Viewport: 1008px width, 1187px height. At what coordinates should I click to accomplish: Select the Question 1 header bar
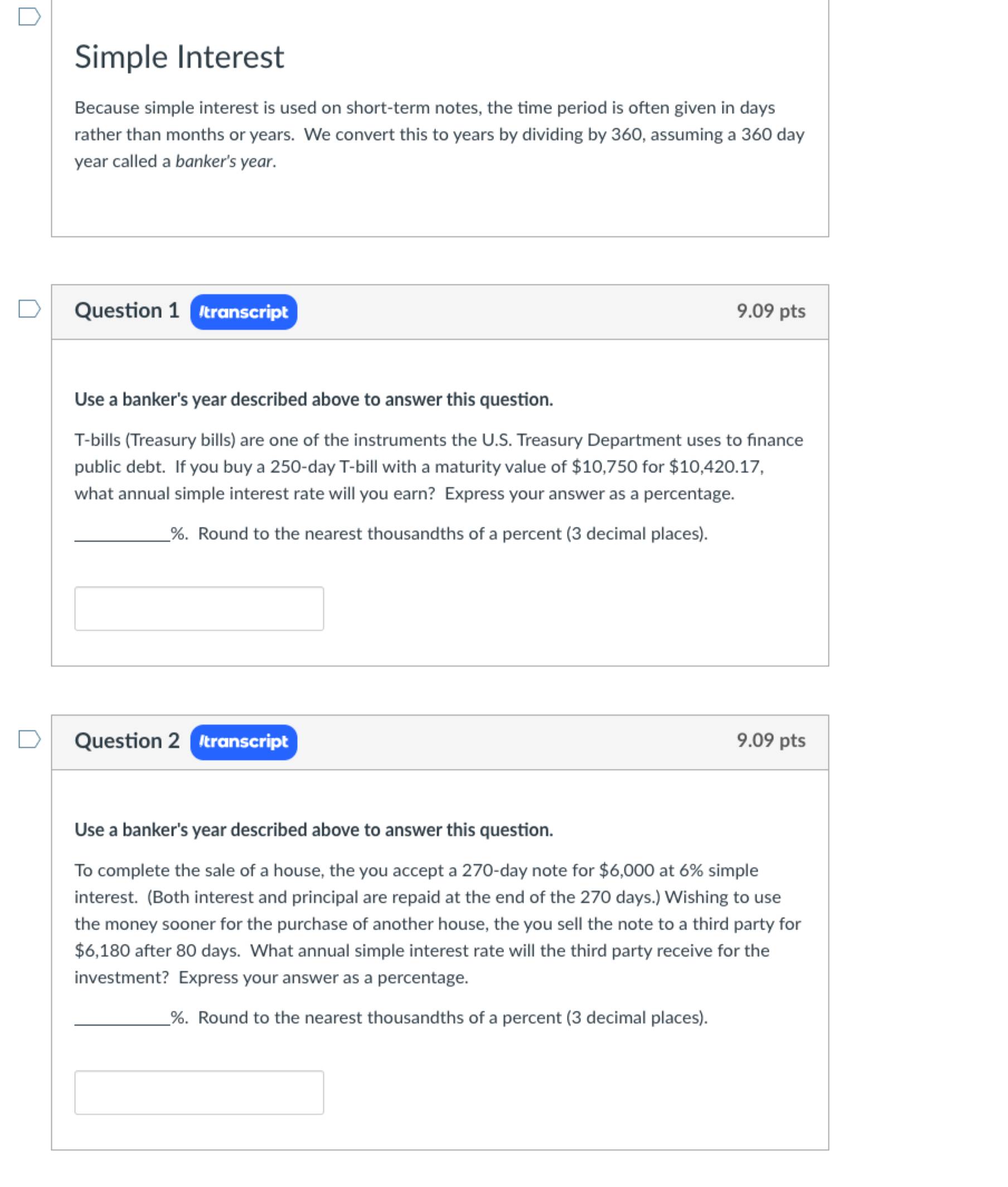click(440, 312)
